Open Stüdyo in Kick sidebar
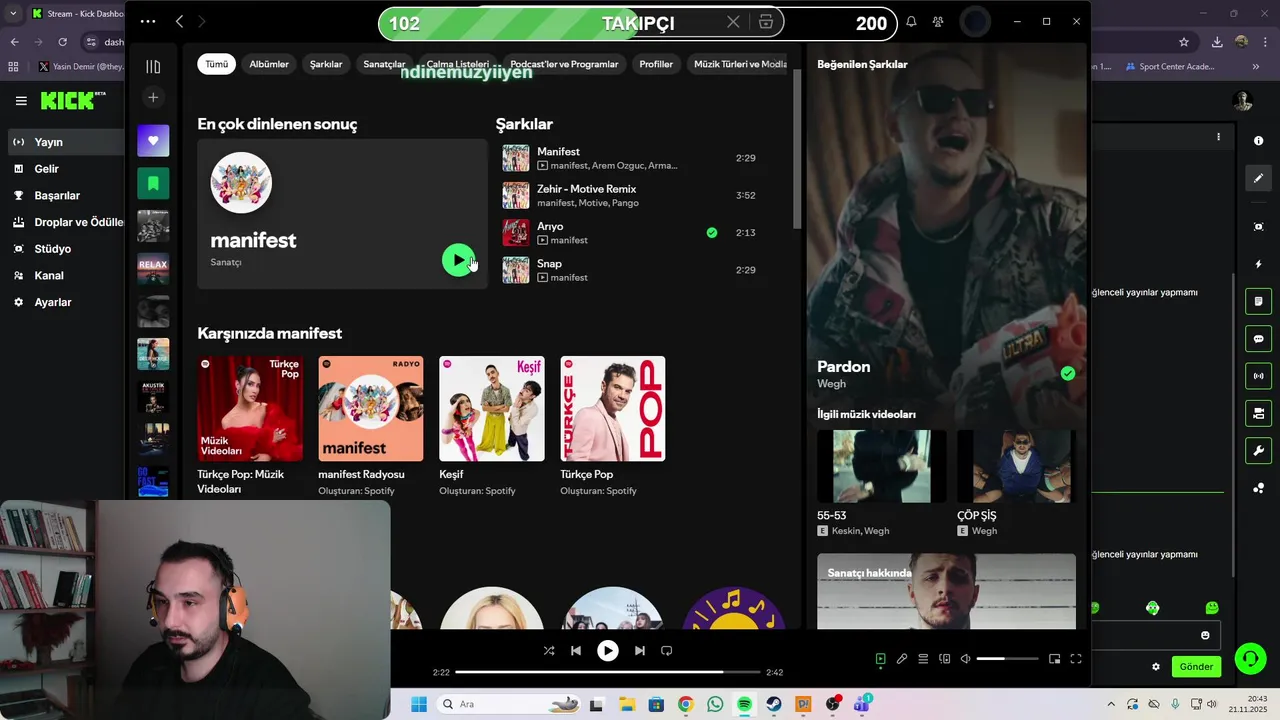 tap(67, 248)
